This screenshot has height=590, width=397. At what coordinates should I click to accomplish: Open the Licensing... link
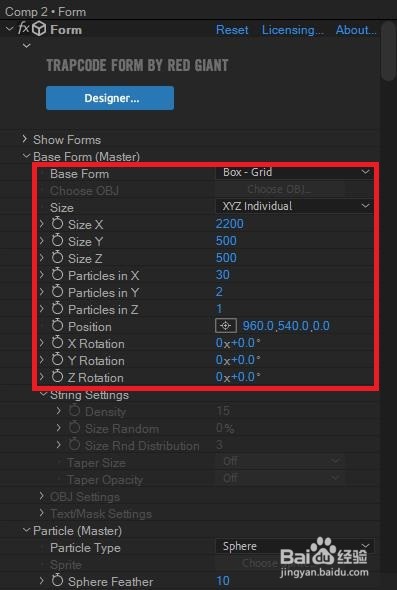click(293, 30)
